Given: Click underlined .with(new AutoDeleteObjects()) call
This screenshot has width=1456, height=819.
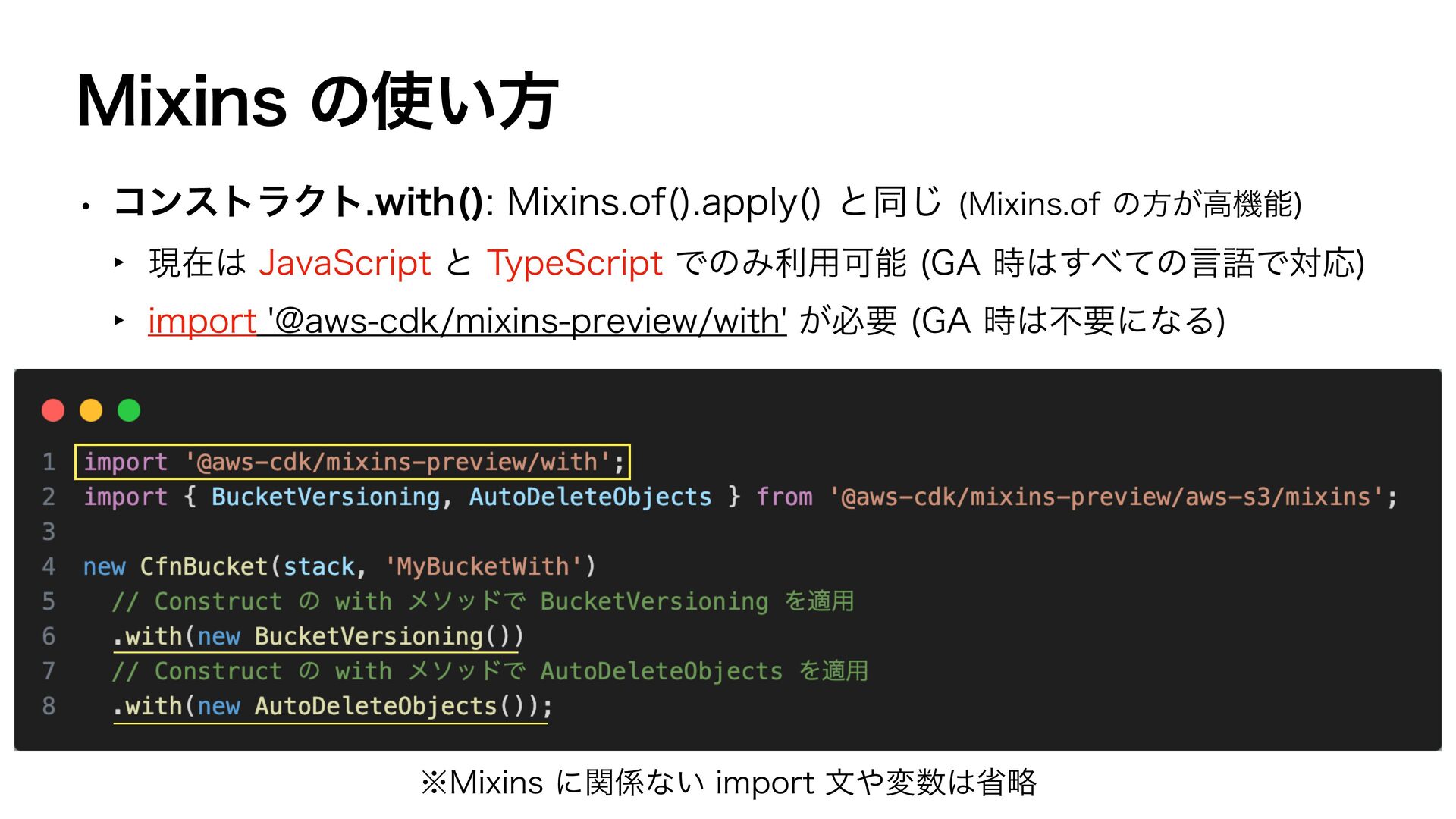Looking at the screenshot, I should click(331, 706).
